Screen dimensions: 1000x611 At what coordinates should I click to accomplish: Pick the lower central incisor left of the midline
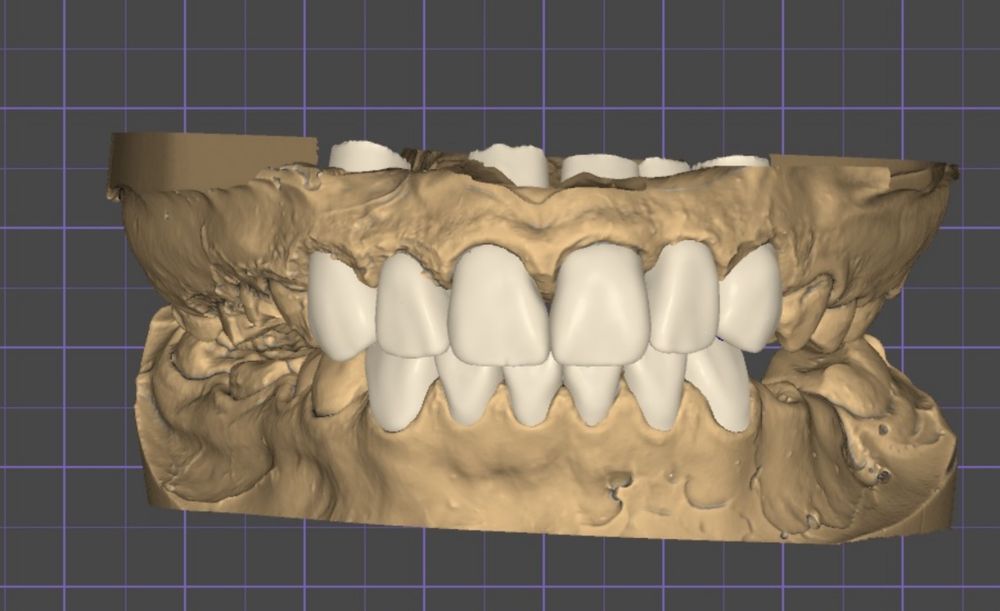(533, 392)
